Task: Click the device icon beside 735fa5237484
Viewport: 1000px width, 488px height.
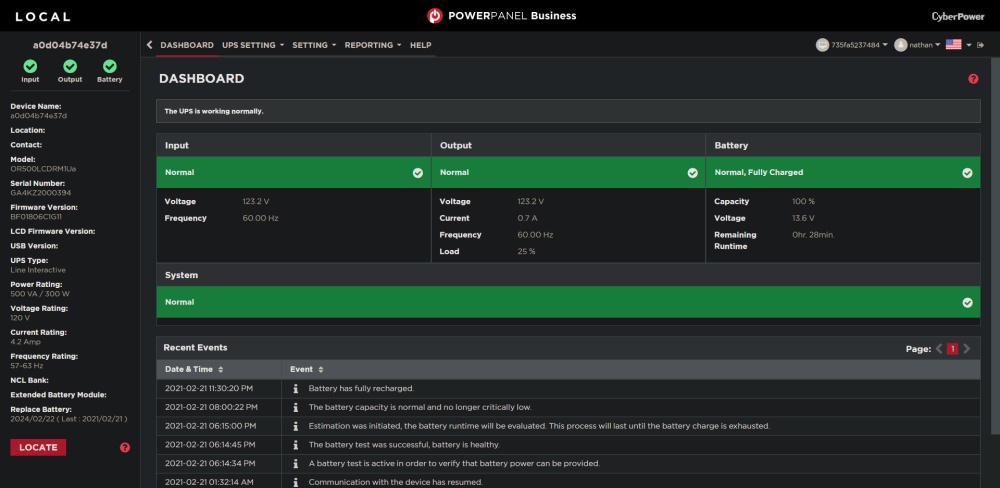Action: (x=822, y=45)
